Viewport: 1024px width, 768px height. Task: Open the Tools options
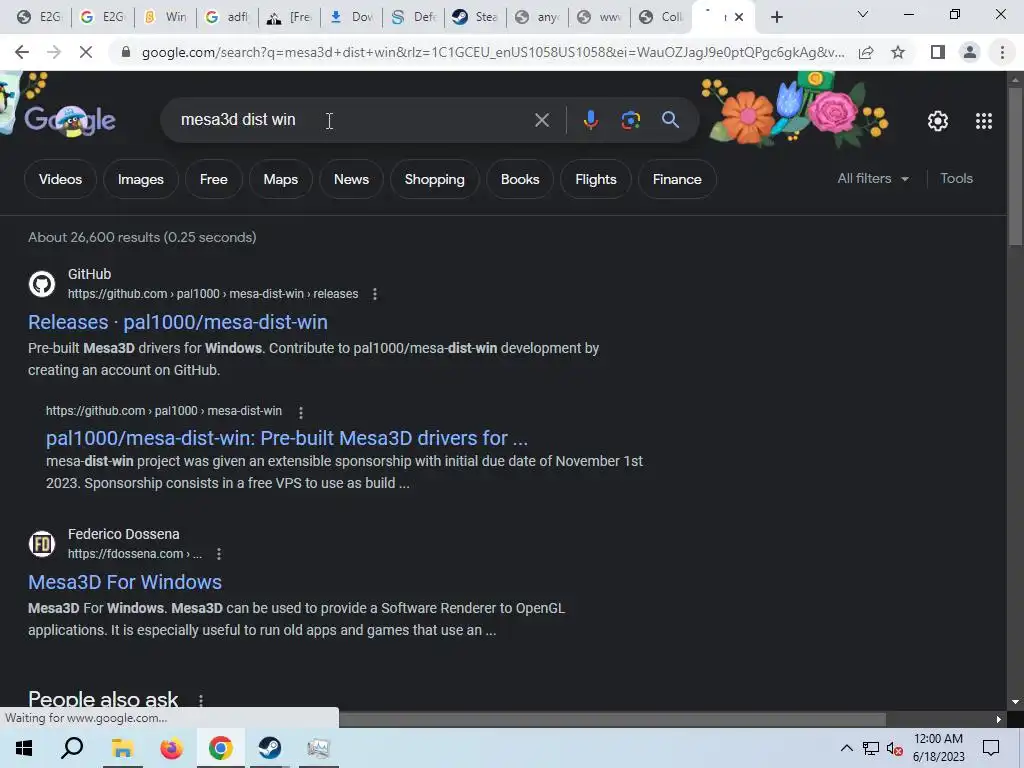point(956,178)
